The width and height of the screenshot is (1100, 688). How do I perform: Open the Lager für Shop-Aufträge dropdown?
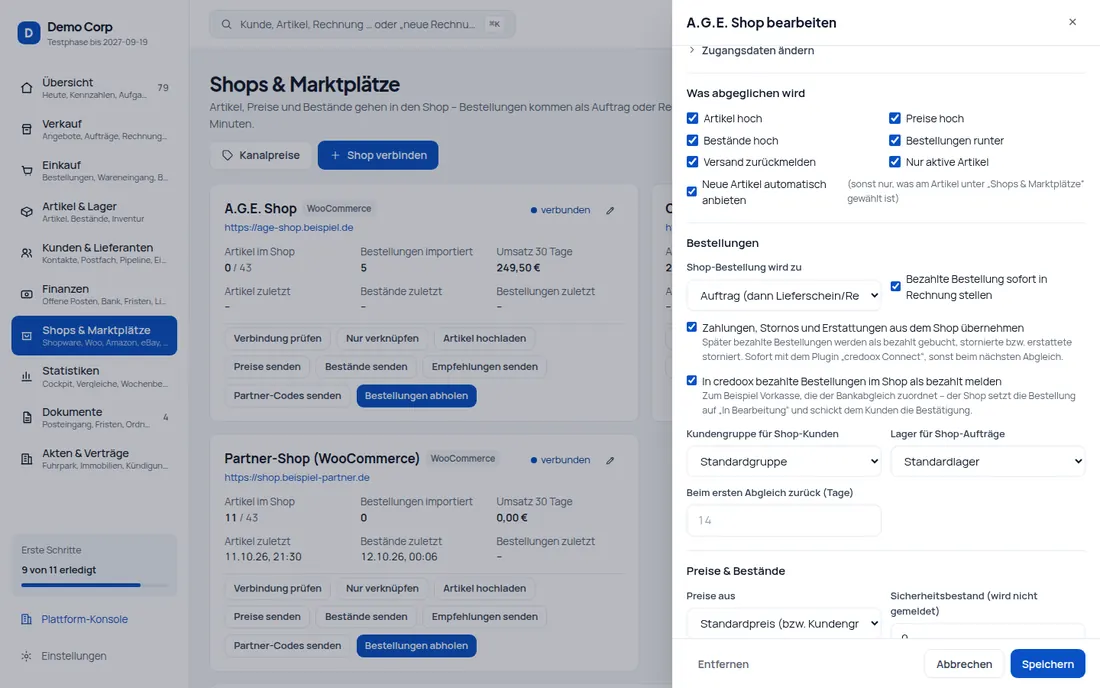(988, 461)
